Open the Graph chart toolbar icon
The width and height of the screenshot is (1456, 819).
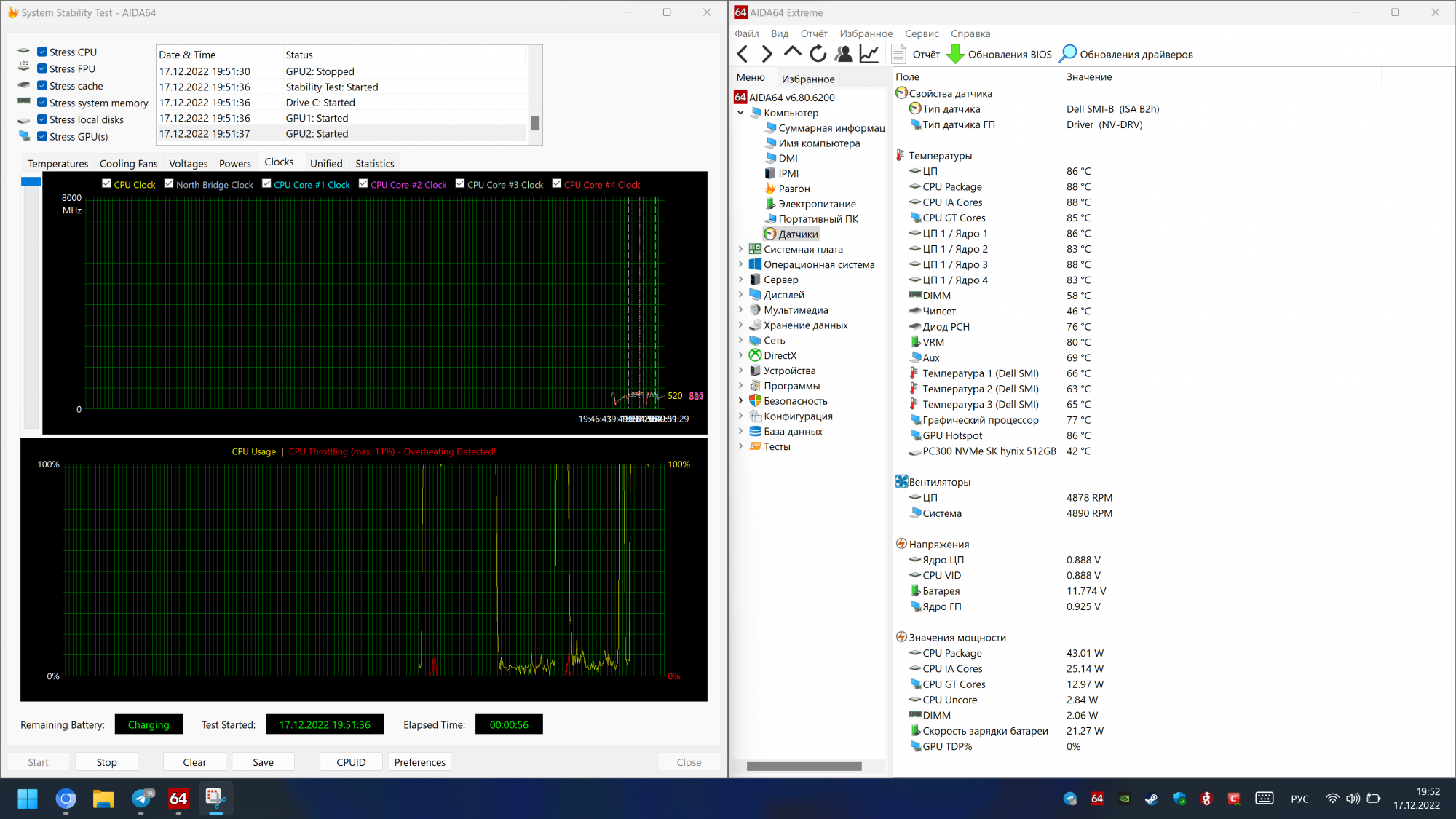869,54
